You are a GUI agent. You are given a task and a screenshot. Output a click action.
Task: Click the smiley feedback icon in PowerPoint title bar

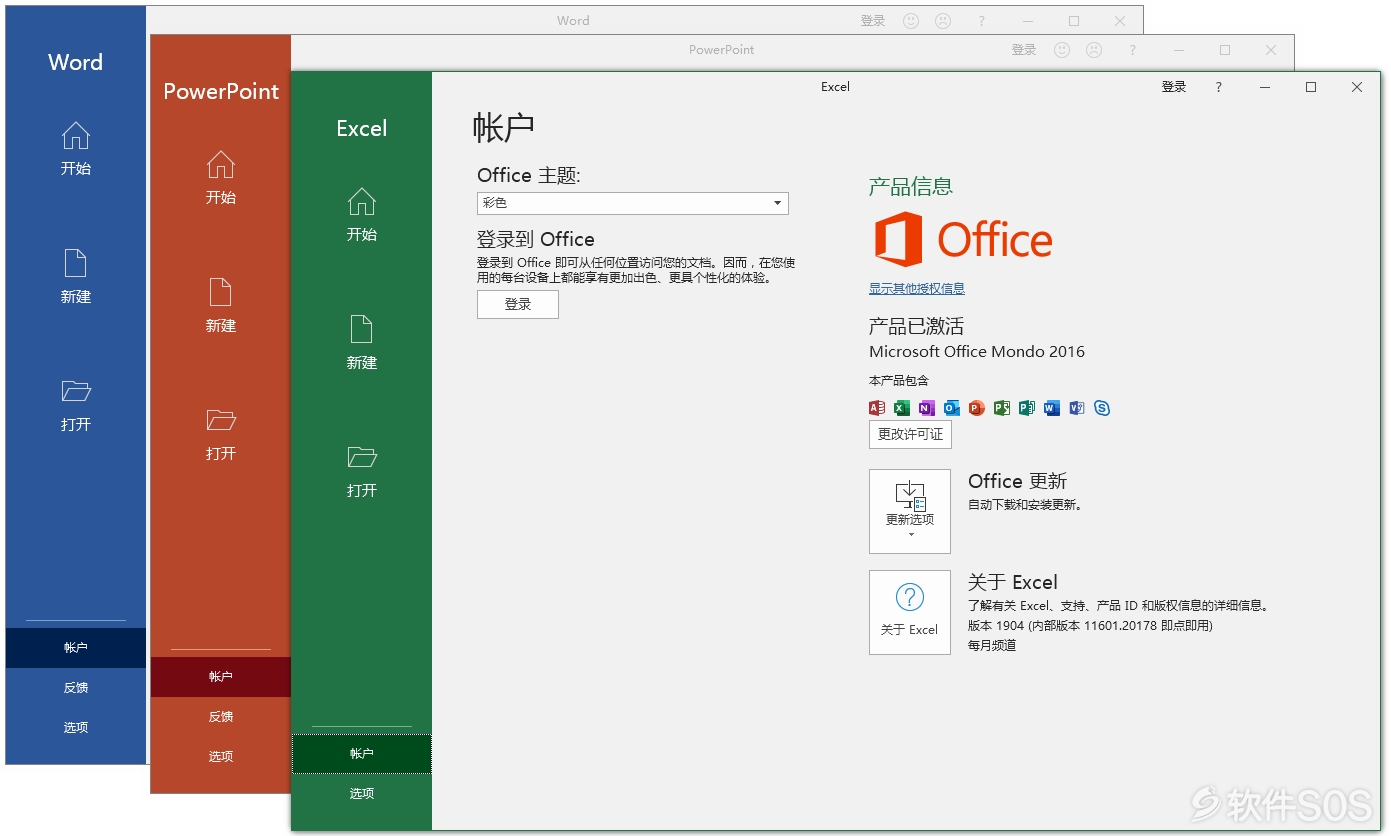click(x=1062, y=50)
